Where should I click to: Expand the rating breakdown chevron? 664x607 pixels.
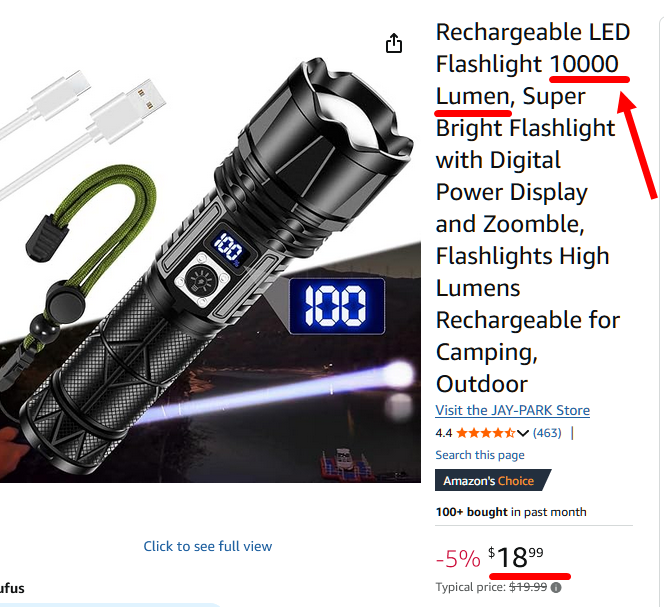(x=523, y=433)
